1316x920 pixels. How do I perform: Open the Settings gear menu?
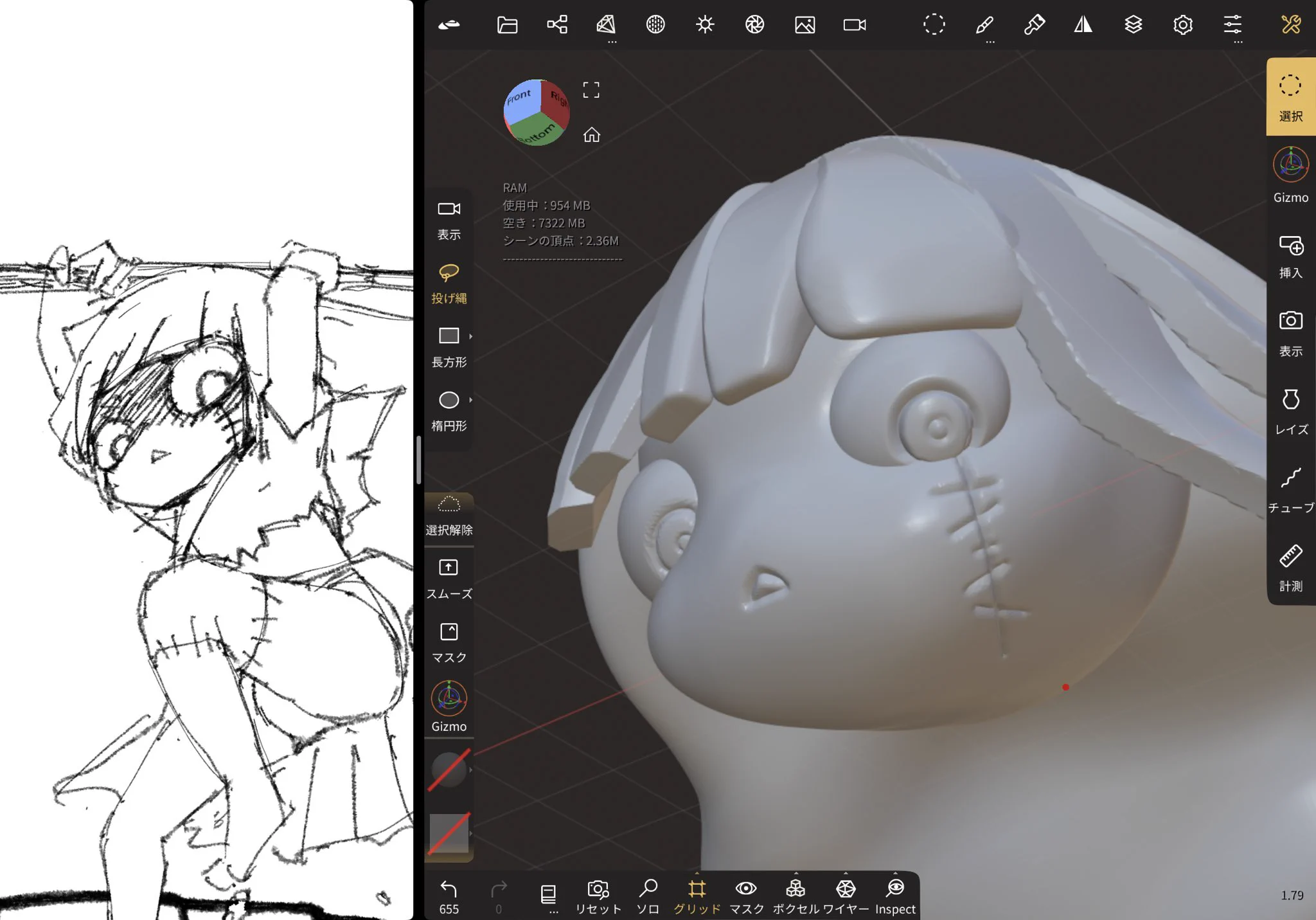click(1183, 25)
